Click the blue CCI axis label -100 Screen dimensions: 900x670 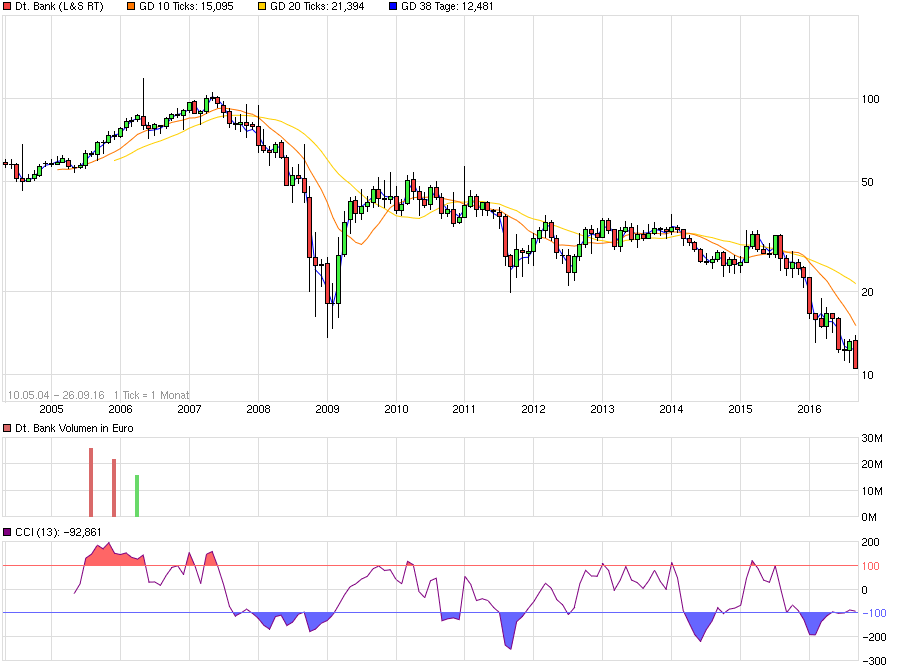pos(874,614)
